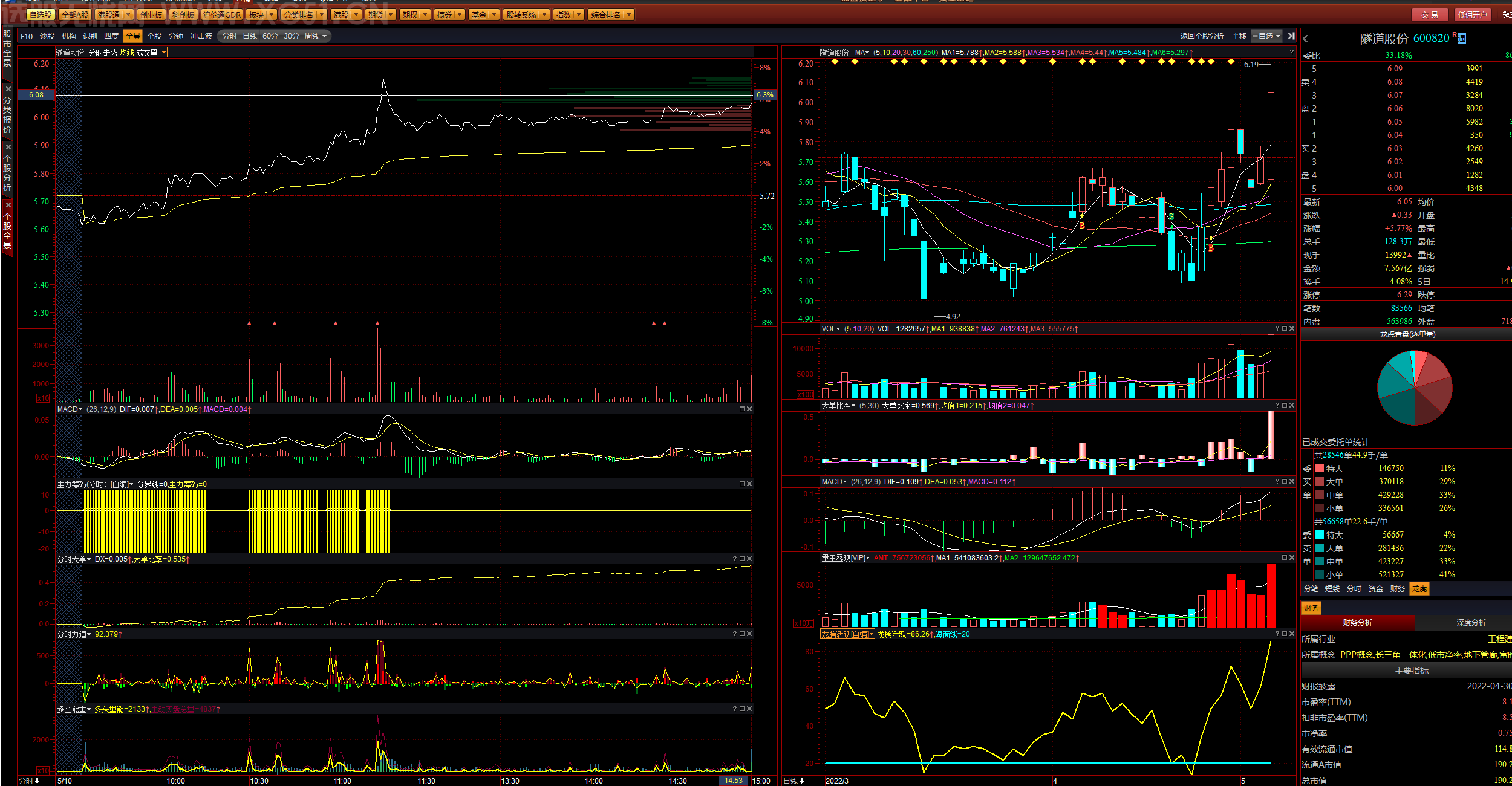Click the 14:53 time marker on axis
This screenshot has width=1512, height=786.
coord(734,781)
